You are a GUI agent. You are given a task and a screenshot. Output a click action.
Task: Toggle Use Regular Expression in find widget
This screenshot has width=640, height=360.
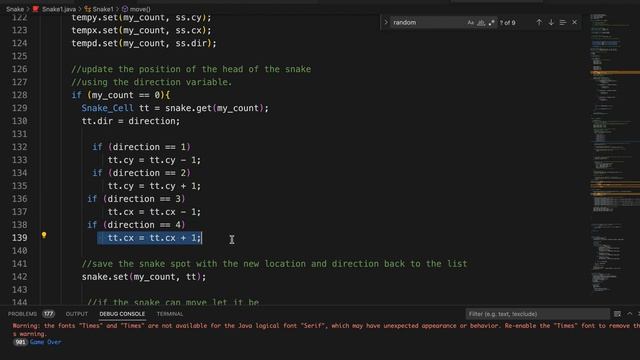pos(491,23)
